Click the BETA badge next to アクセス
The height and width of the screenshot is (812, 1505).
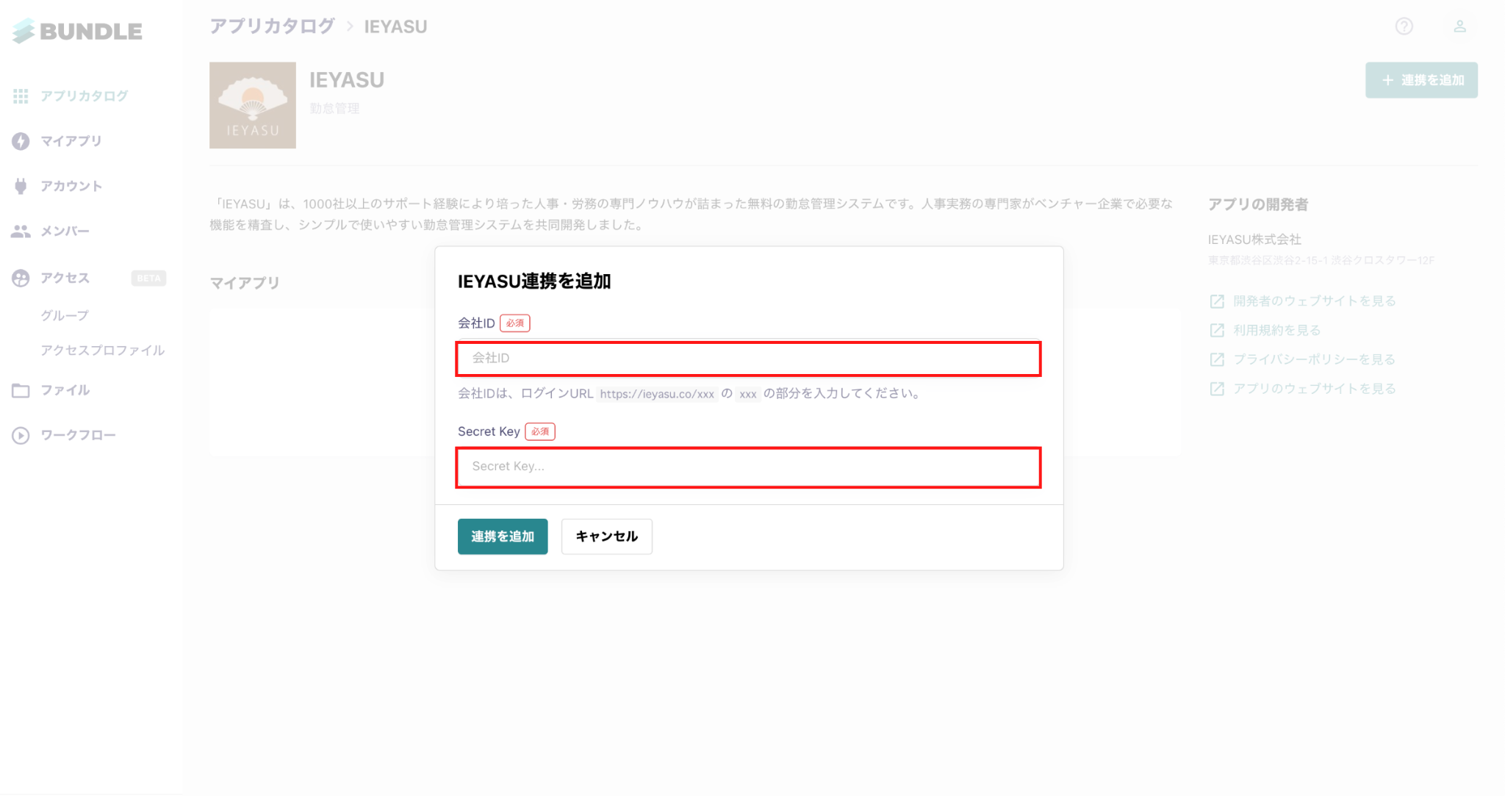(148, 279)
